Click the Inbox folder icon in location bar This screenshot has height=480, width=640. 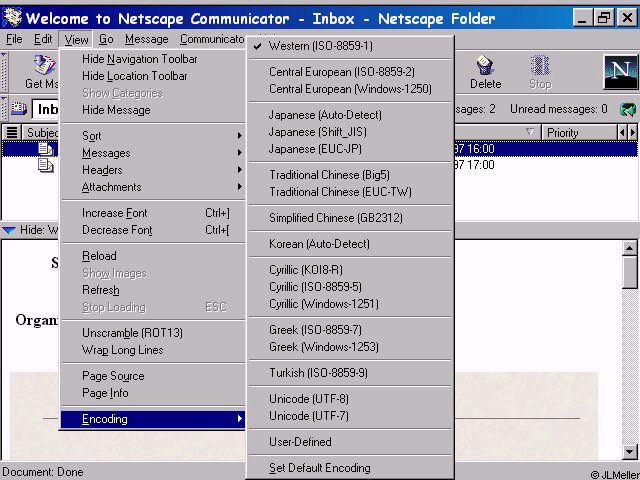(19, 109)
